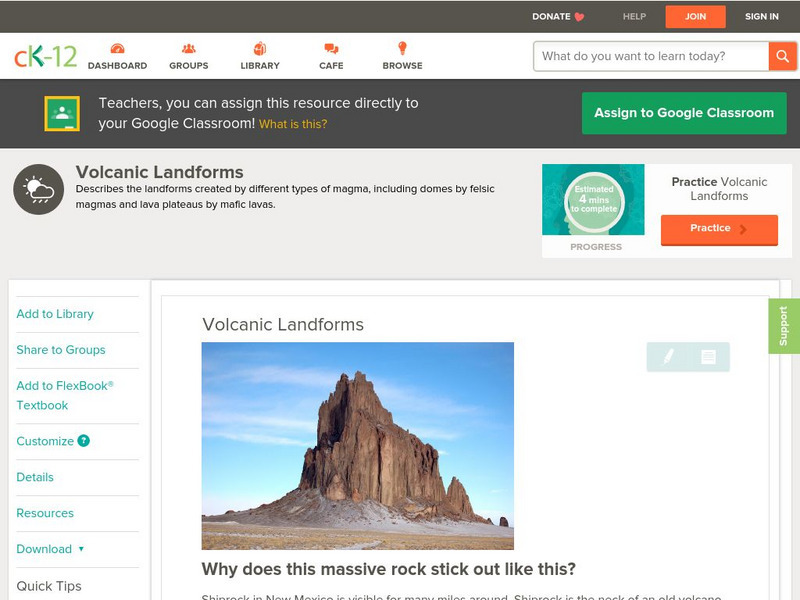The height and width of the screenshot is (600, 800).
Task: Click the Download link text
Action: pos(44,549)
